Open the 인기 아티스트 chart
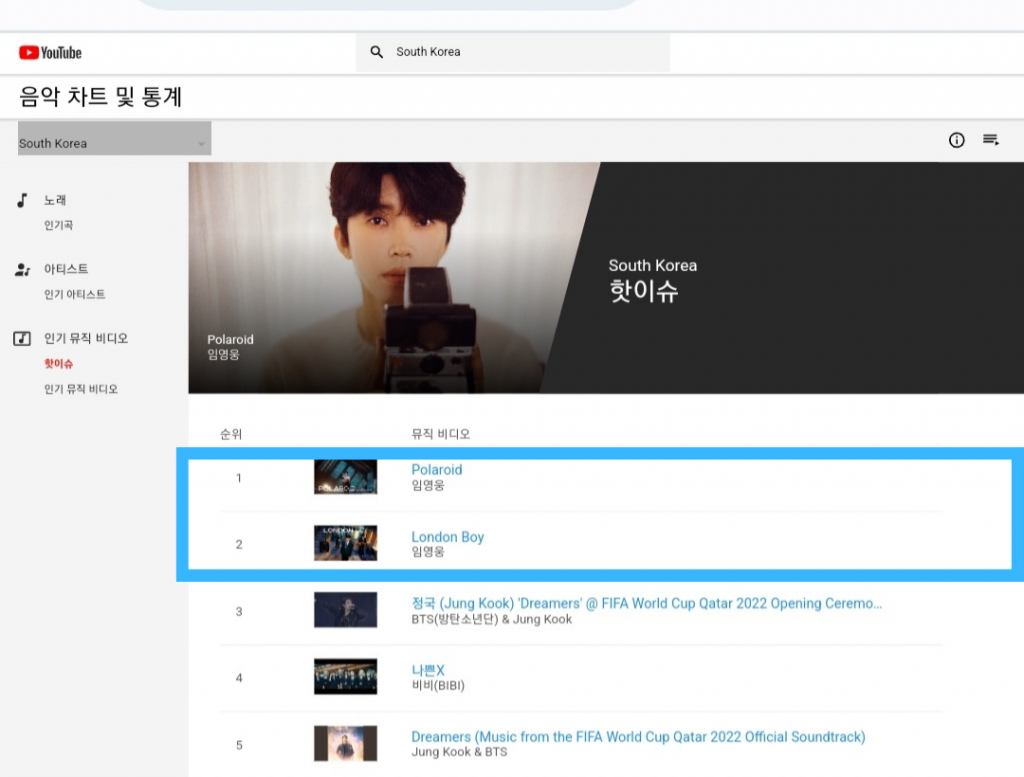This screenshot has width=1024, height=777. click(x=74, y=294)
